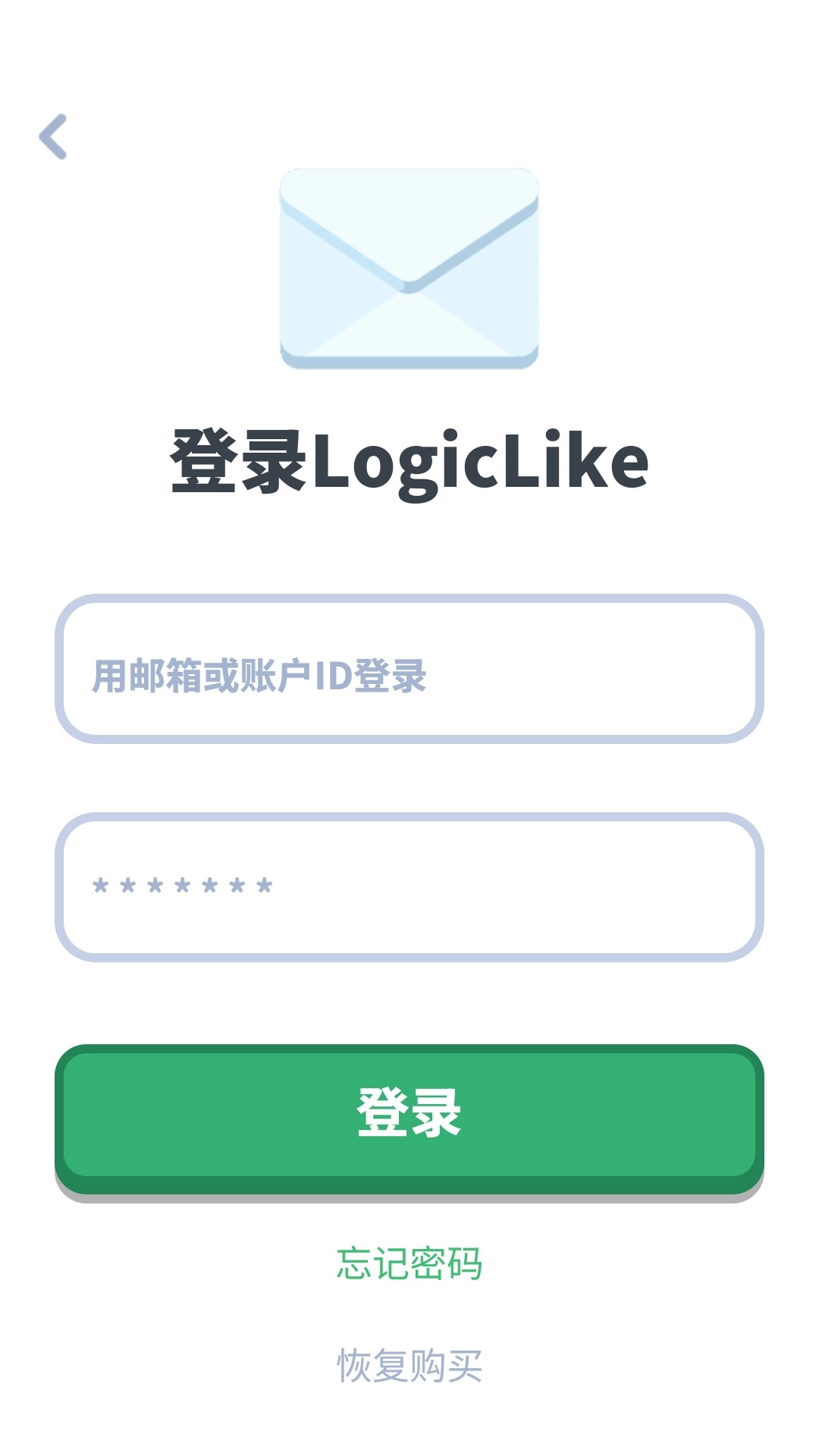
Task: Return to previous screen with chevron icon
Action: [x=53, y=137]
